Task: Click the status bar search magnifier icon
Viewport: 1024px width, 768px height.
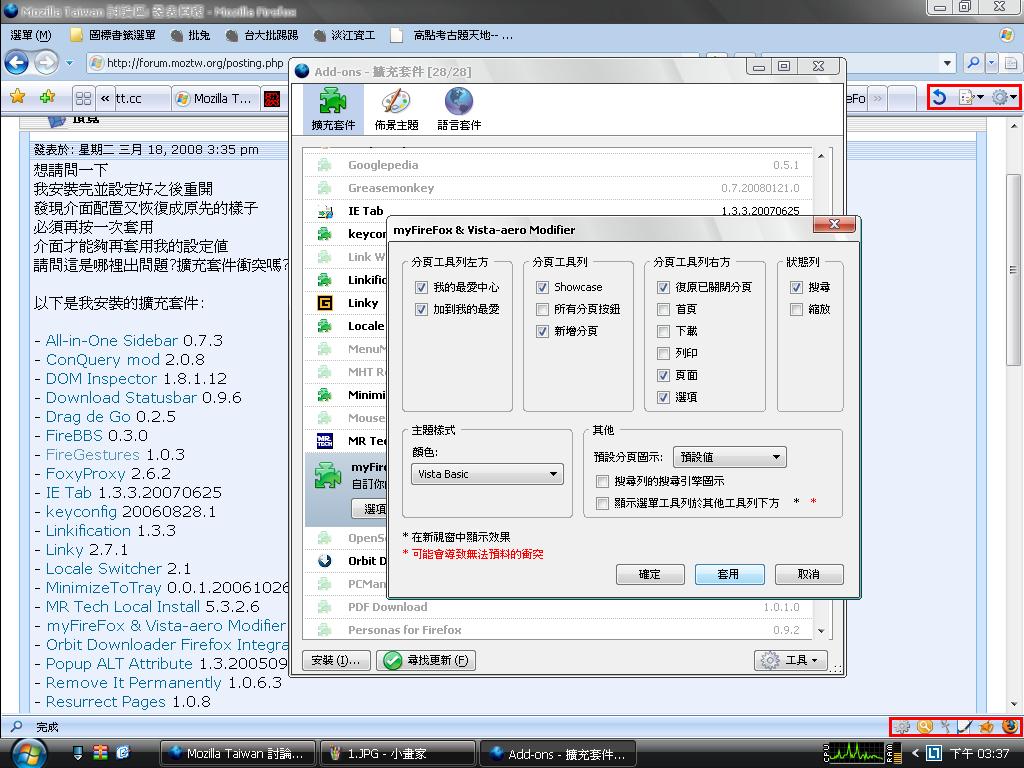Action: tap(16, 726)
